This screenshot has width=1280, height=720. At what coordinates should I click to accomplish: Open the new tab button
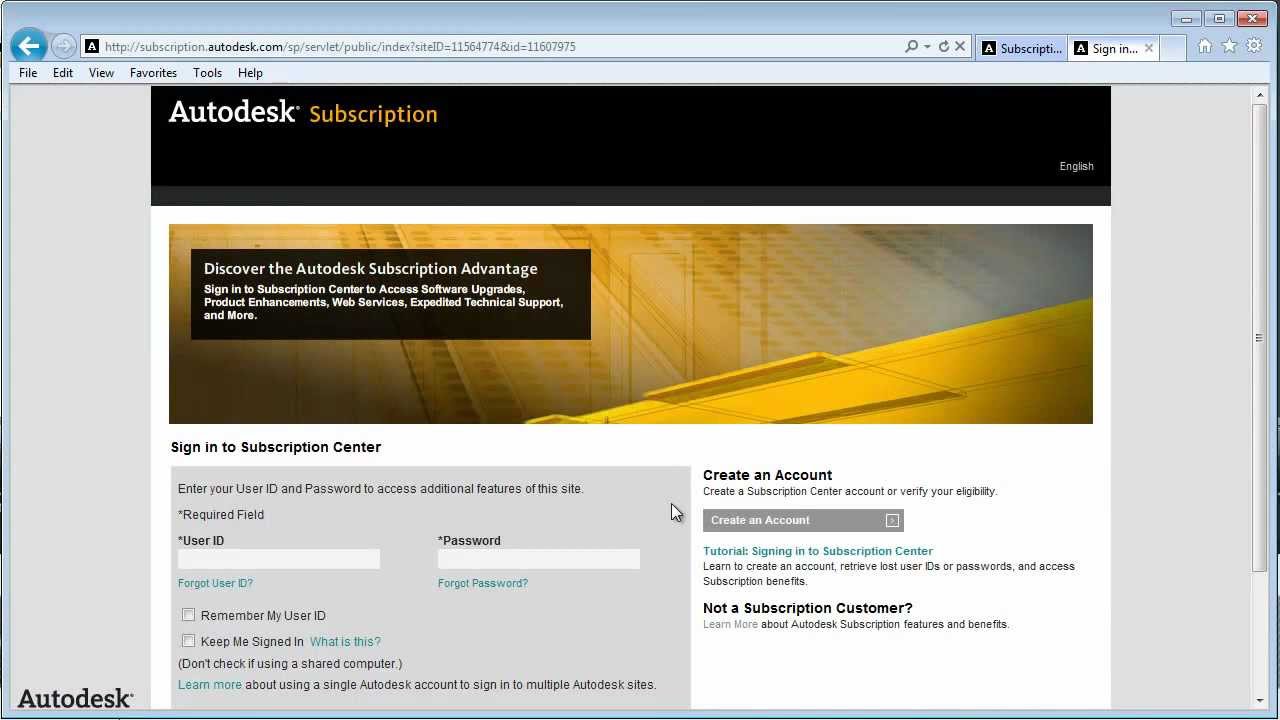click(1173, 48)
